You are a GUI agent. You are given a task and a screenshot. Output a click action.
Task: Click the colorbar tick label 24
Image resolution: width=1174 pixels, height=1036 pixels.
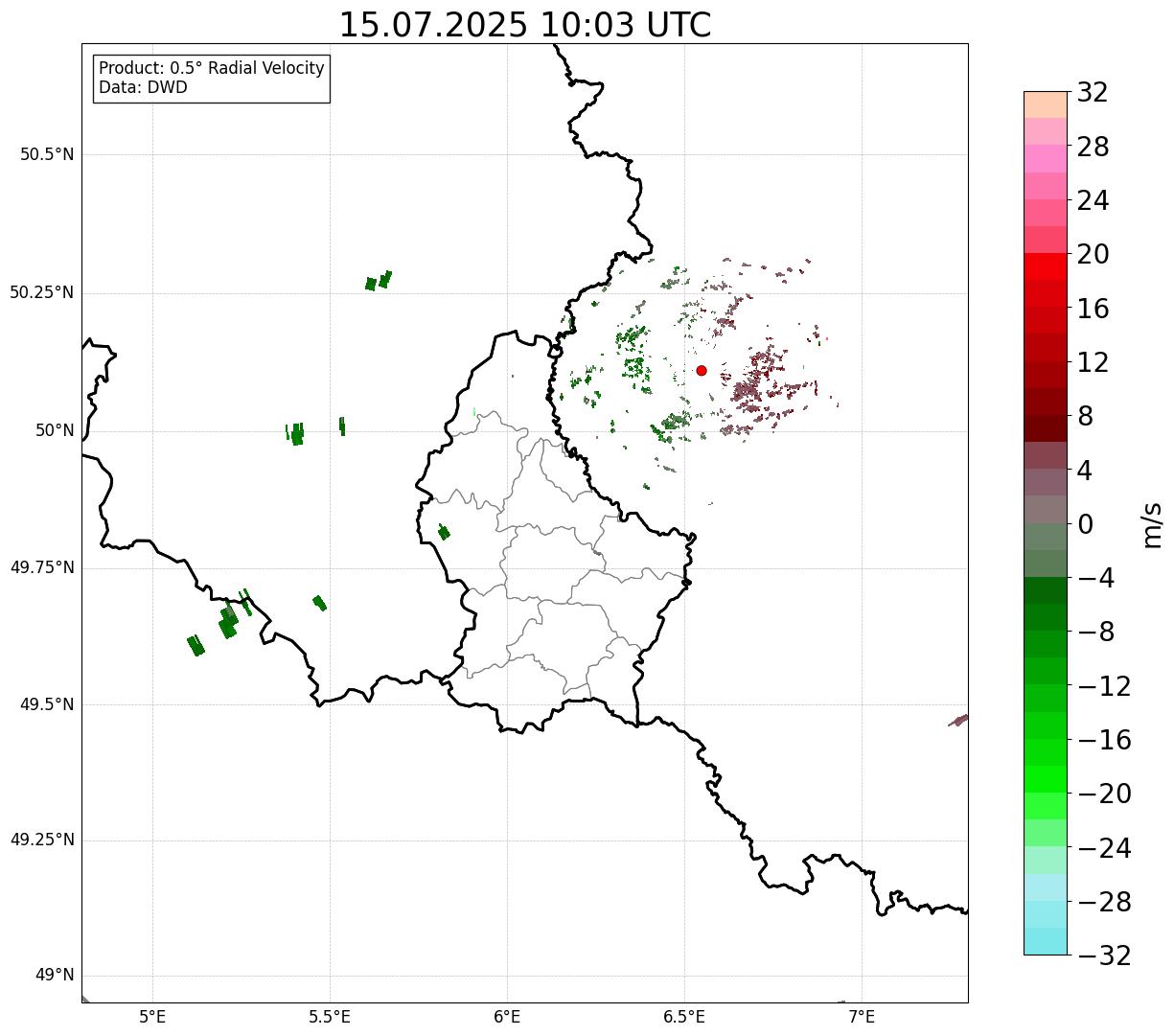click(1093, 201)
